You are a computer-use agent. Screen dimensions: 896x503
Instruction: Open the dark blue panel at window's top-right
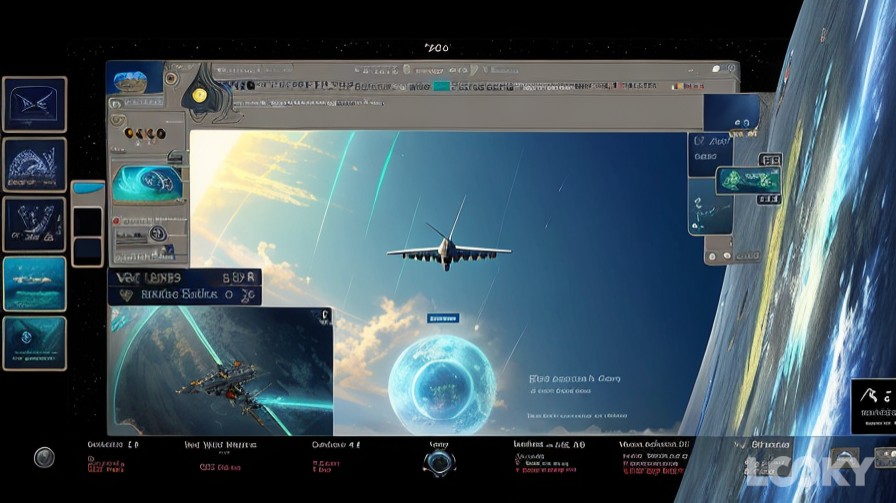tap(731, 113)
